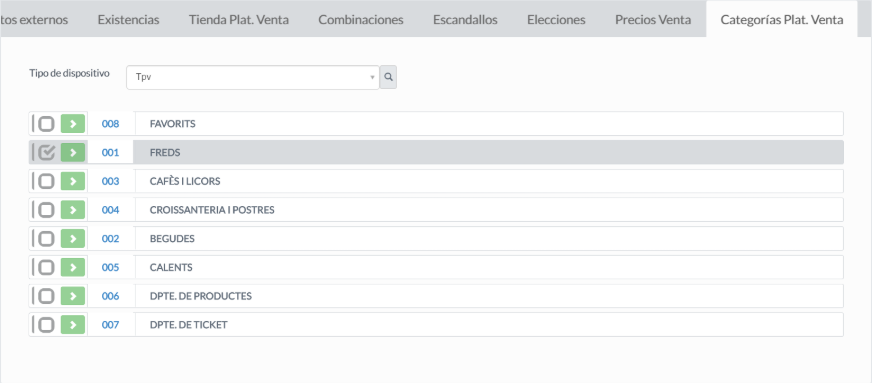This screenshot has height=383, width=872.
Task: Expand CAFÈS I LICORS green arrow
Action: click(73, 181)
